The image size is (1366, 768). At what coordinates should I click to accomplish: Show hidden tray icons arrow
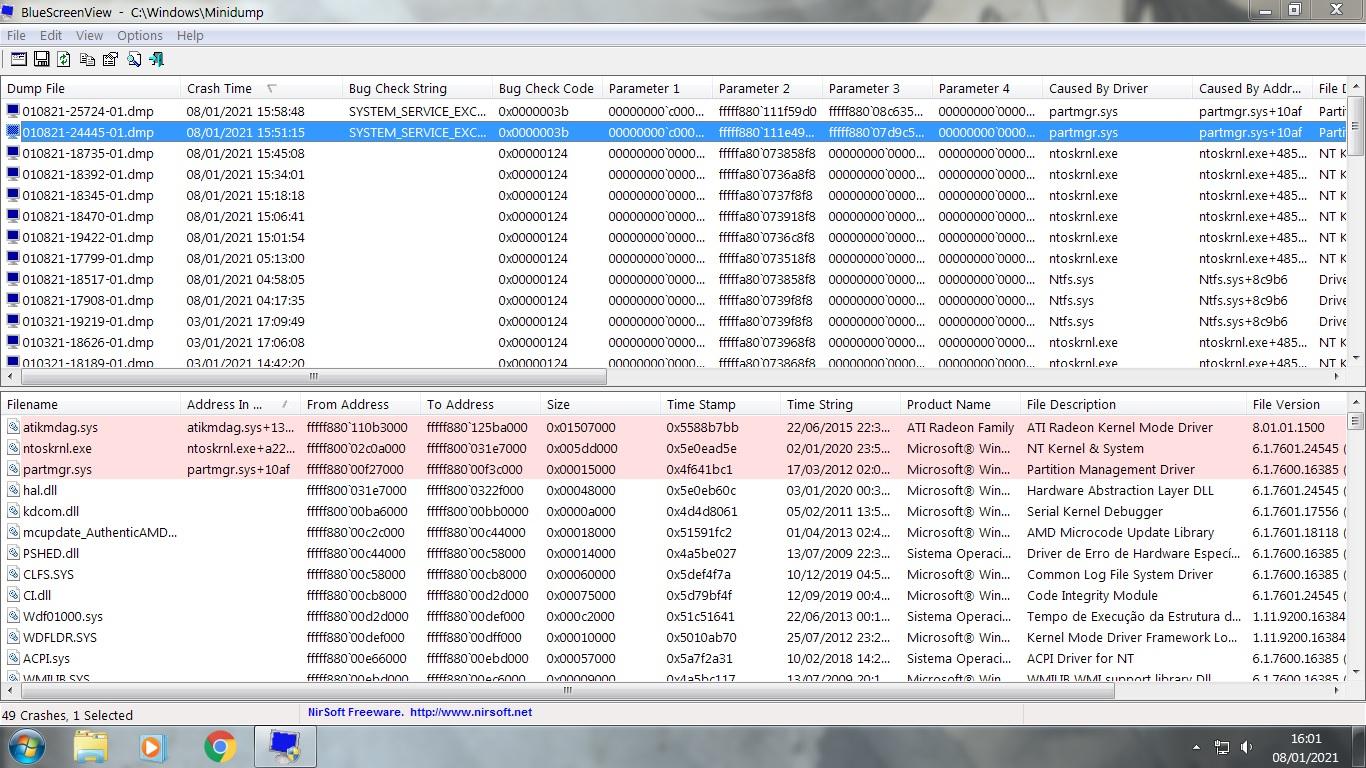pos(1196,747)
